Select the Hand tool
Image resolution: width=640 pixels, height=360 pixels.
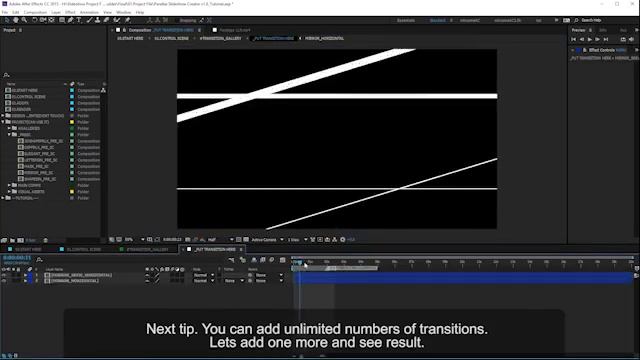click(x=16, y=20)
